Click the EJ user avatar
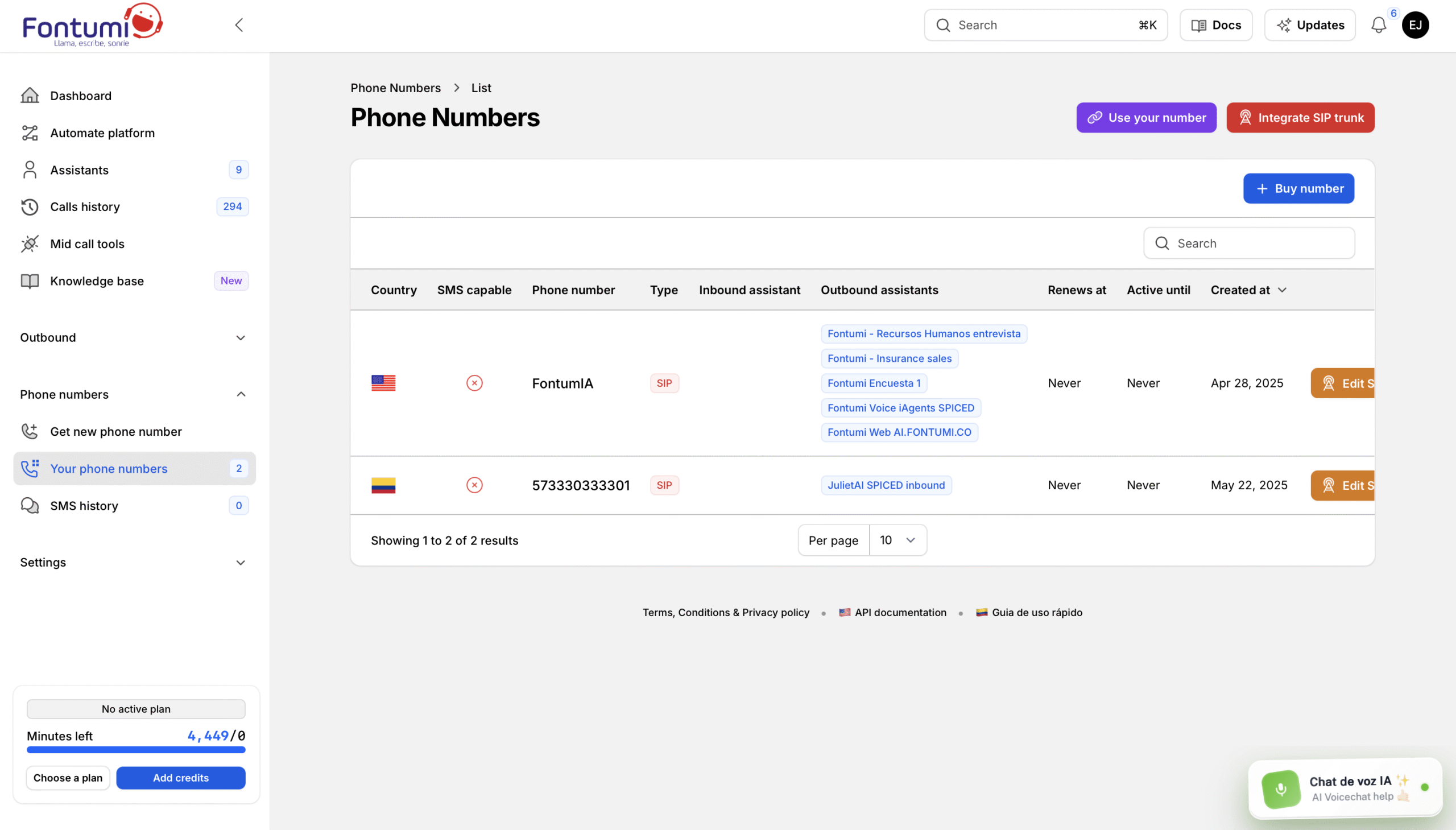 [x=1415, y=25]
